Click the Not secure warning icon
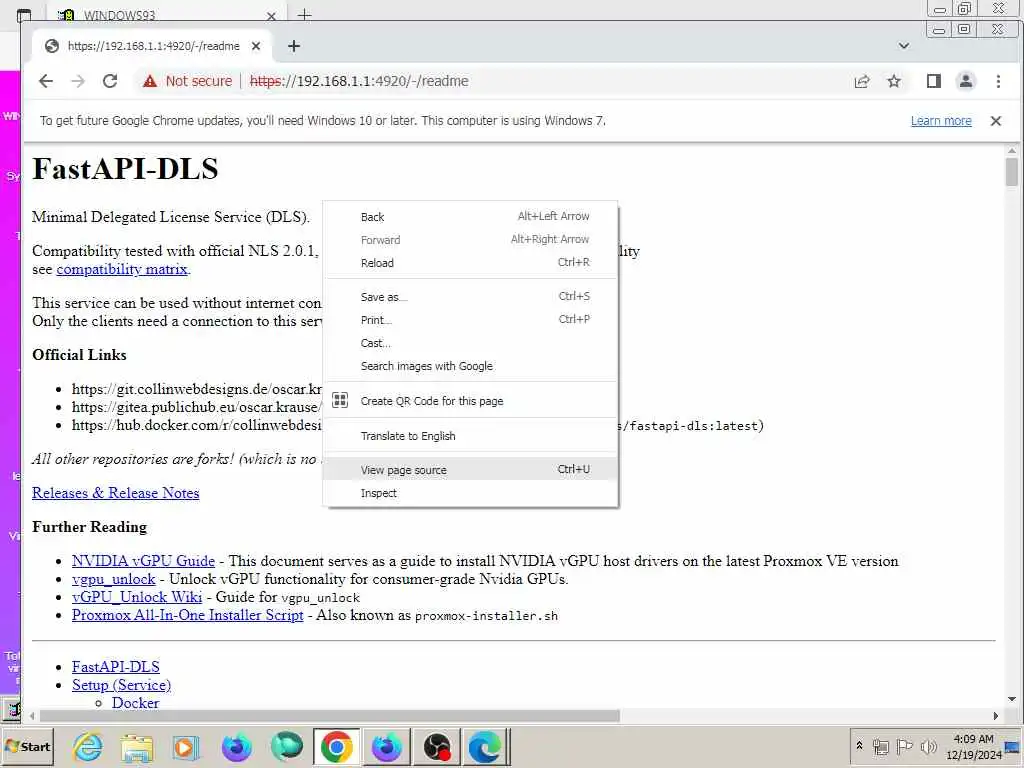Screen dimensions: 1024x768 150,81
